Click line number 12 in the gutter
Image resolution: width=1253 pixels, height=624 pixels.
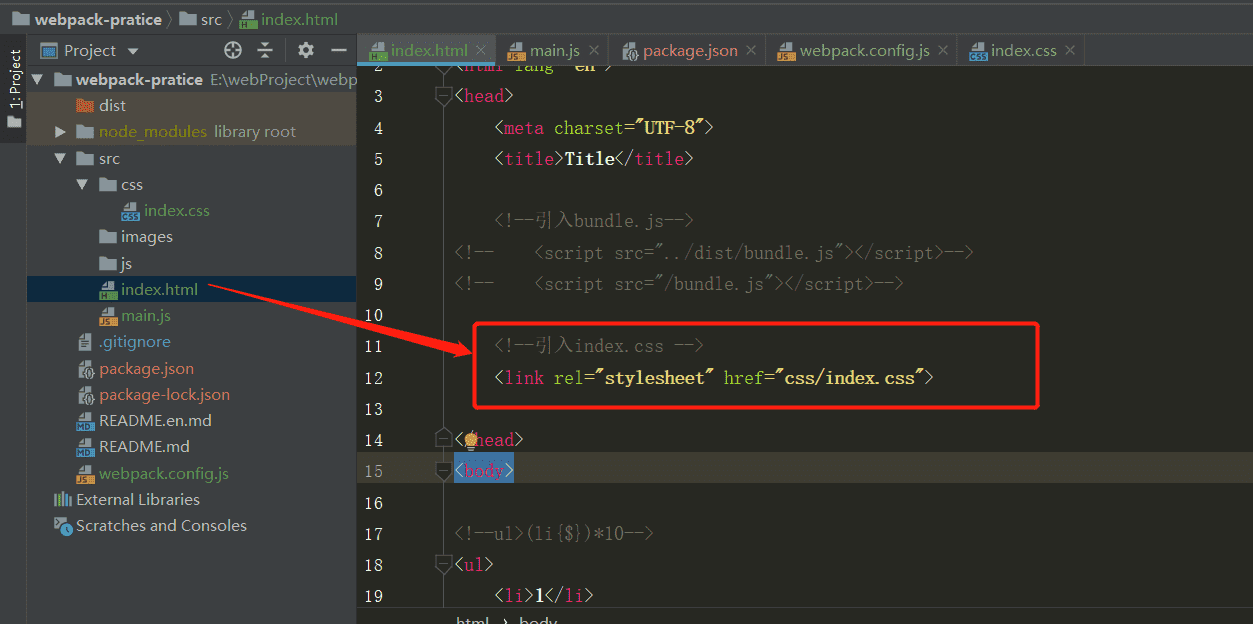[x=374, y=378]
